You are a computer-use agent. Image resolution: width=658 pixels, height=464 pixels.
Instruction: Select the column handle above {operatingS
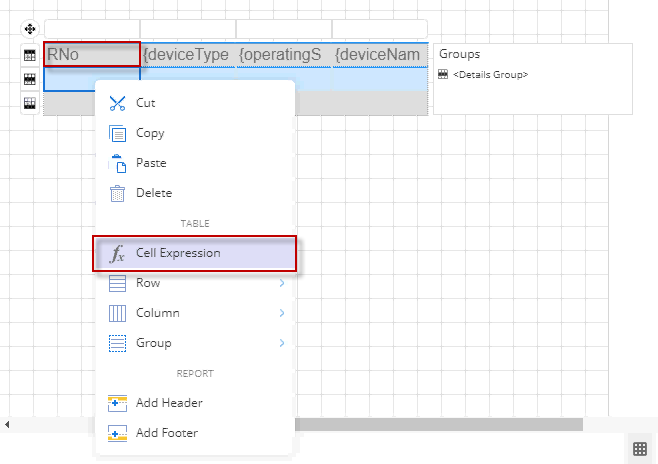coord(284,29)
